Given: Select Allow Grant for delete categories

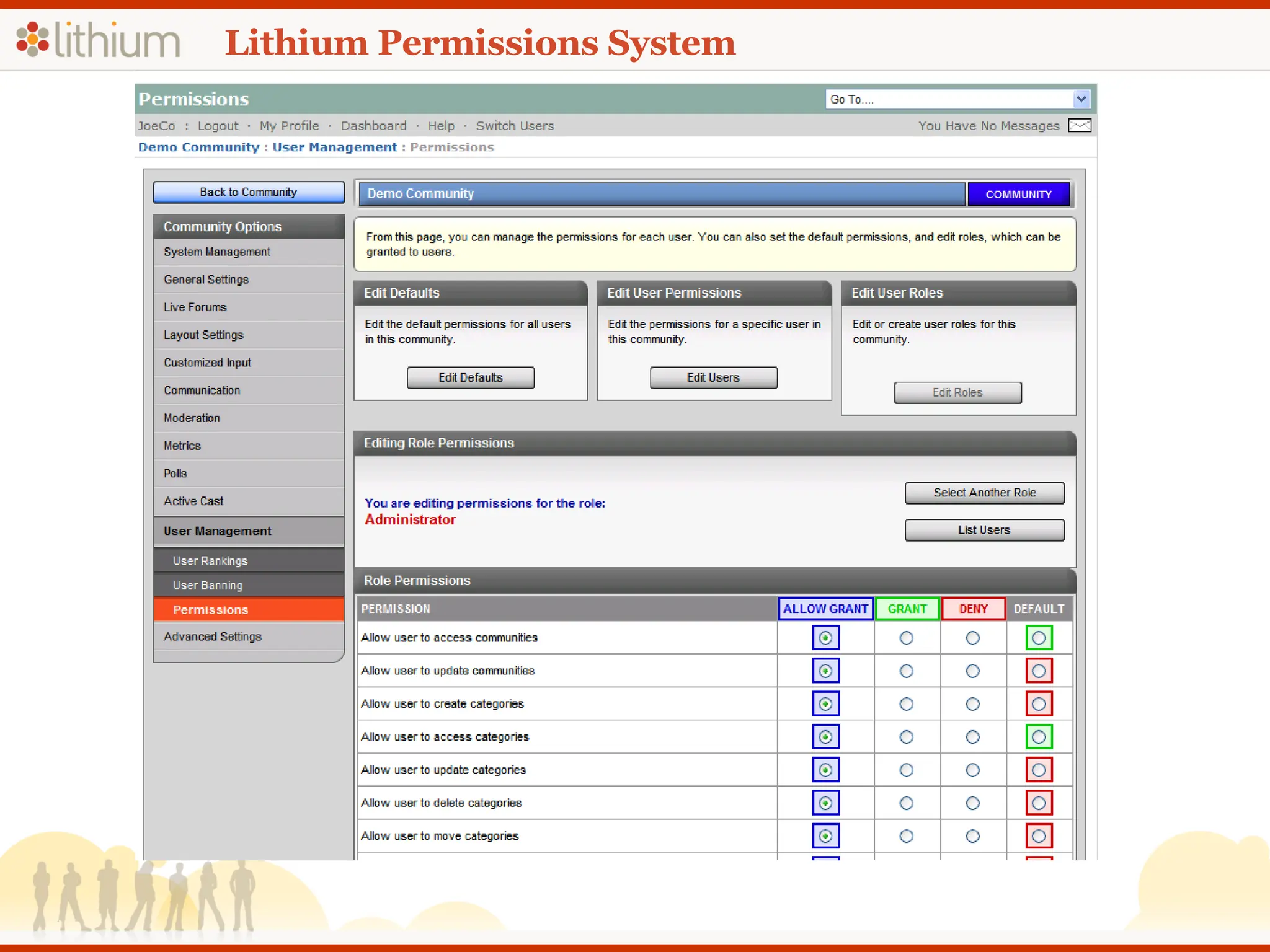Looking at the screenshot, I should [x=825, y=803].
